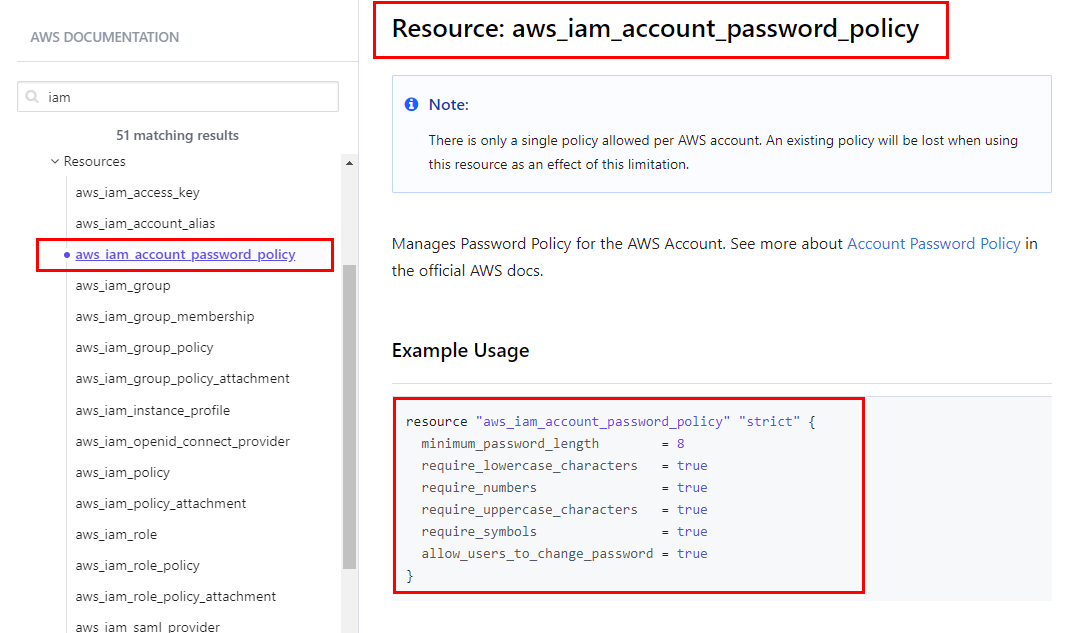Click the sidebar scrollbar thumb
1085x633 pixels.
click(x=349, y=416)
